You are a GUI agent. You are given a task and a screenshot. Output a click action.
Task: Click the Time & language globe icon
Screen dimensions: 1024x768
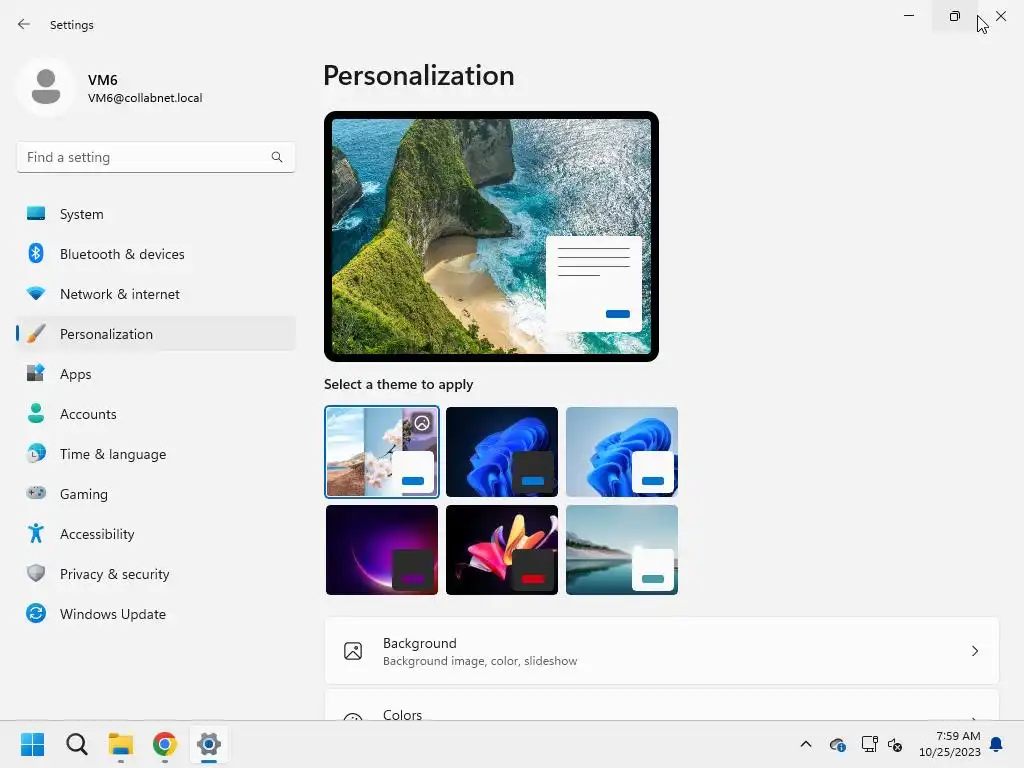pyautogui.click(x=36, y=453)
